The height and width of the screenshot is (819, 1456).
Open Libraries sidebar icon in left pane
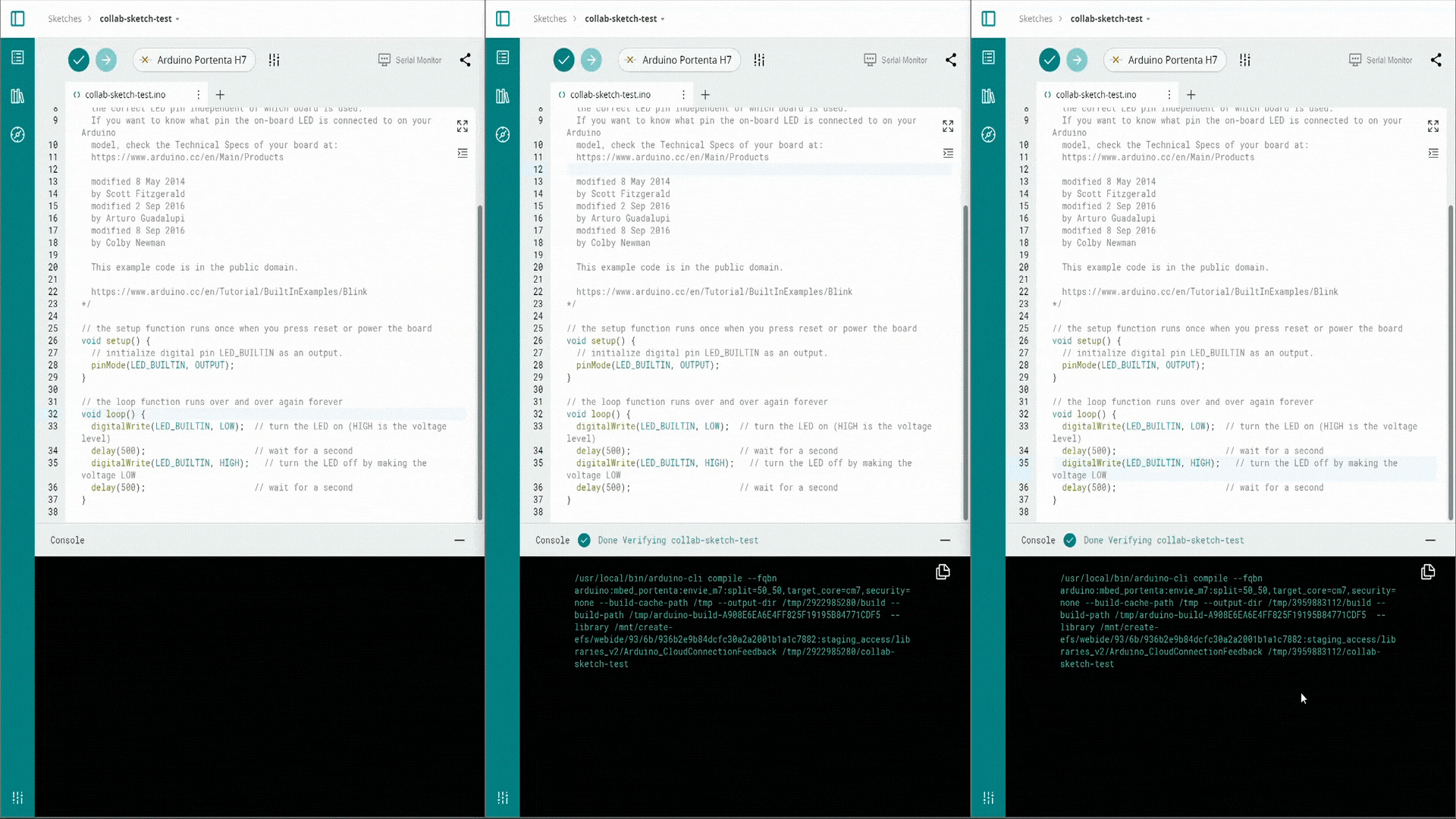tap(17, 96)
